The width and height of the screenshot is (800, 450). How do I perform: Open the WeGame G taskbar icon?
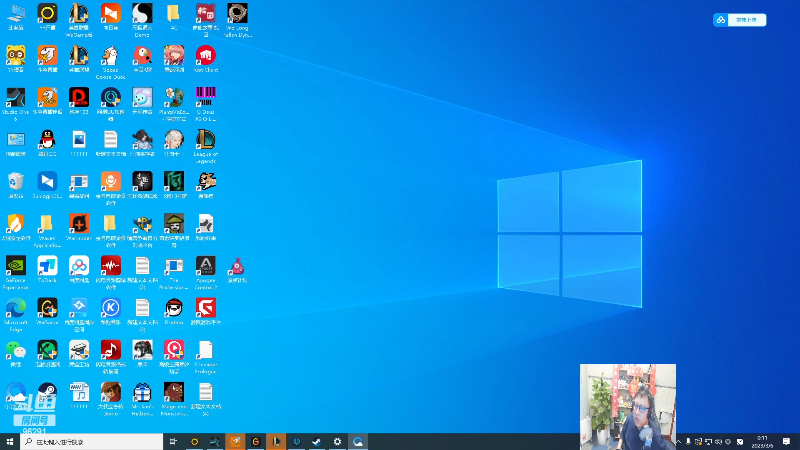tap(255, 441)
